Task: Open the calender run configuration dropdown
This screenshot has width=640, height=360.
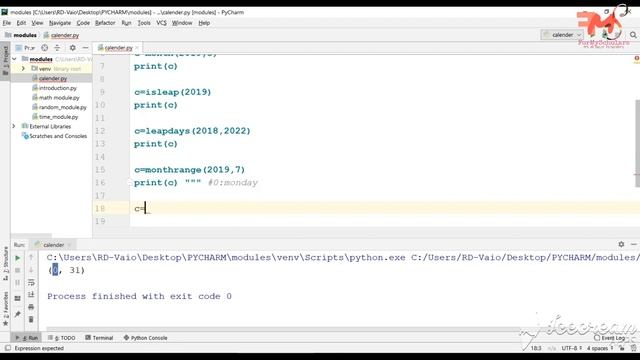Action: click(x=562, y=35)
